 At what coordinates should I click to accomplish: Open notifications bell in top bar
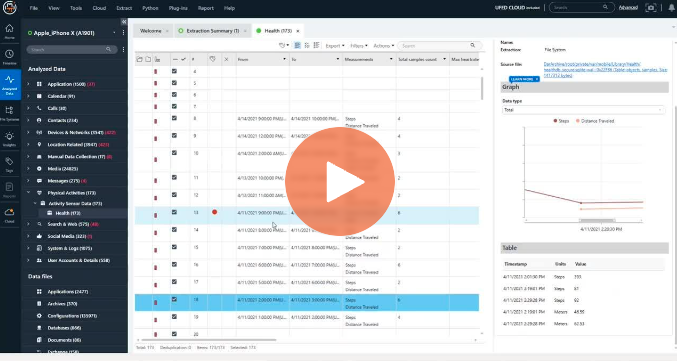672,7
